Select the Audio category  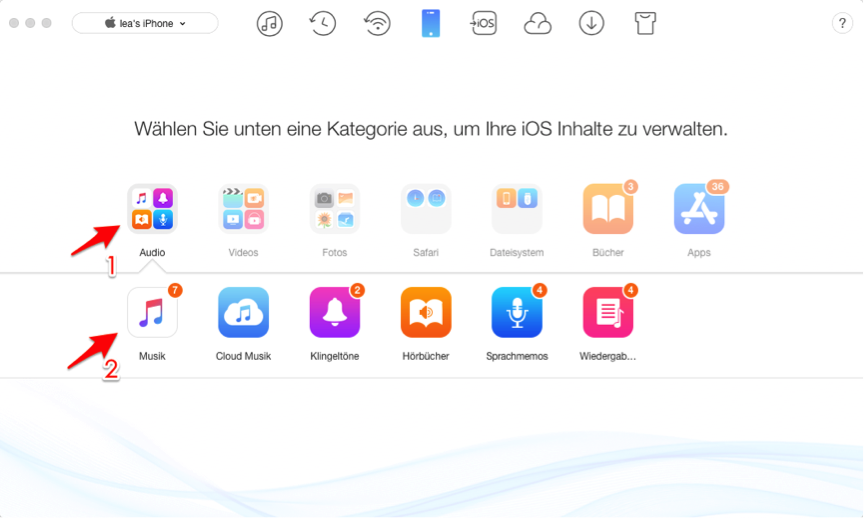[x=152, y=209]
